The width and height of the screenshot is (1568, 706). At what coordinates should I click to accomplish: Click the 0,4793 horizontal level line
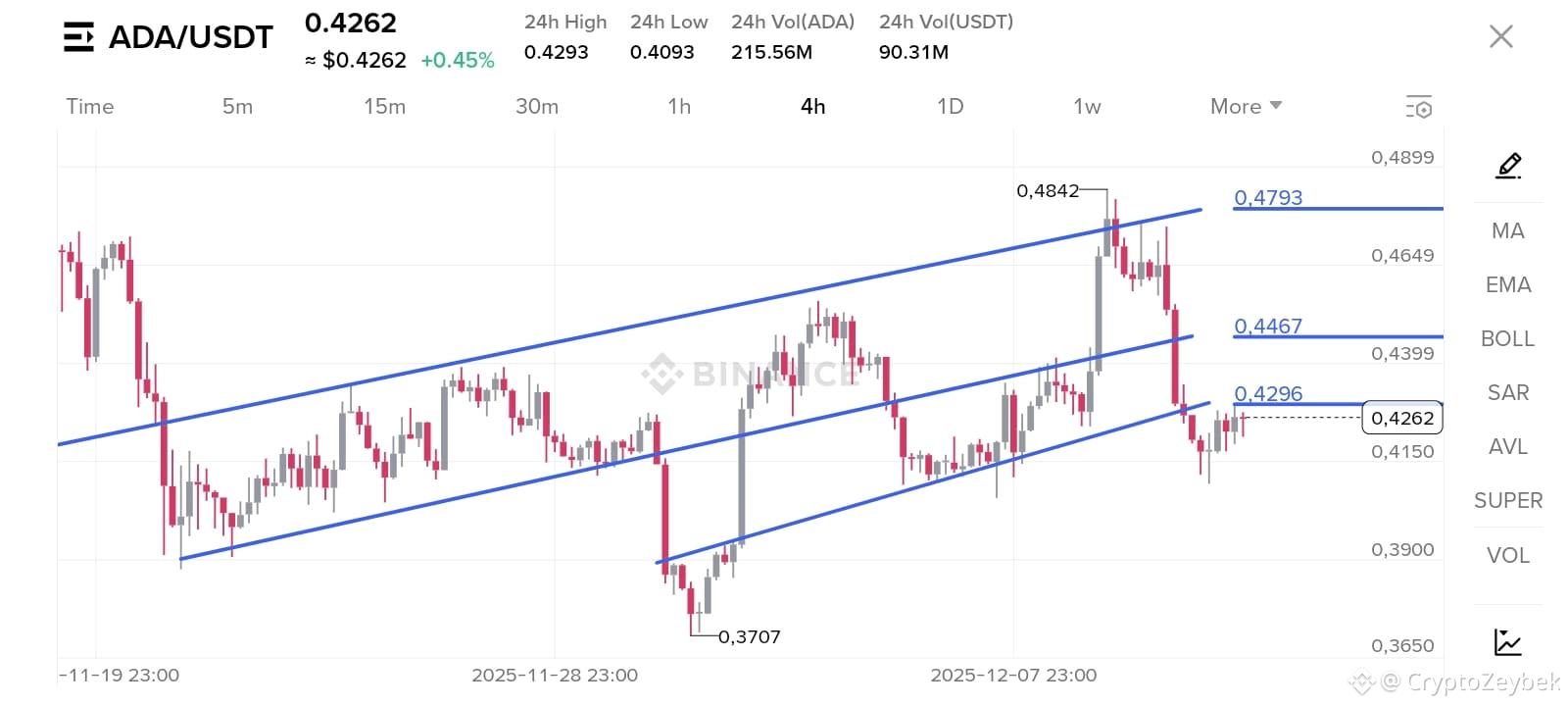tap(1338, 208)
